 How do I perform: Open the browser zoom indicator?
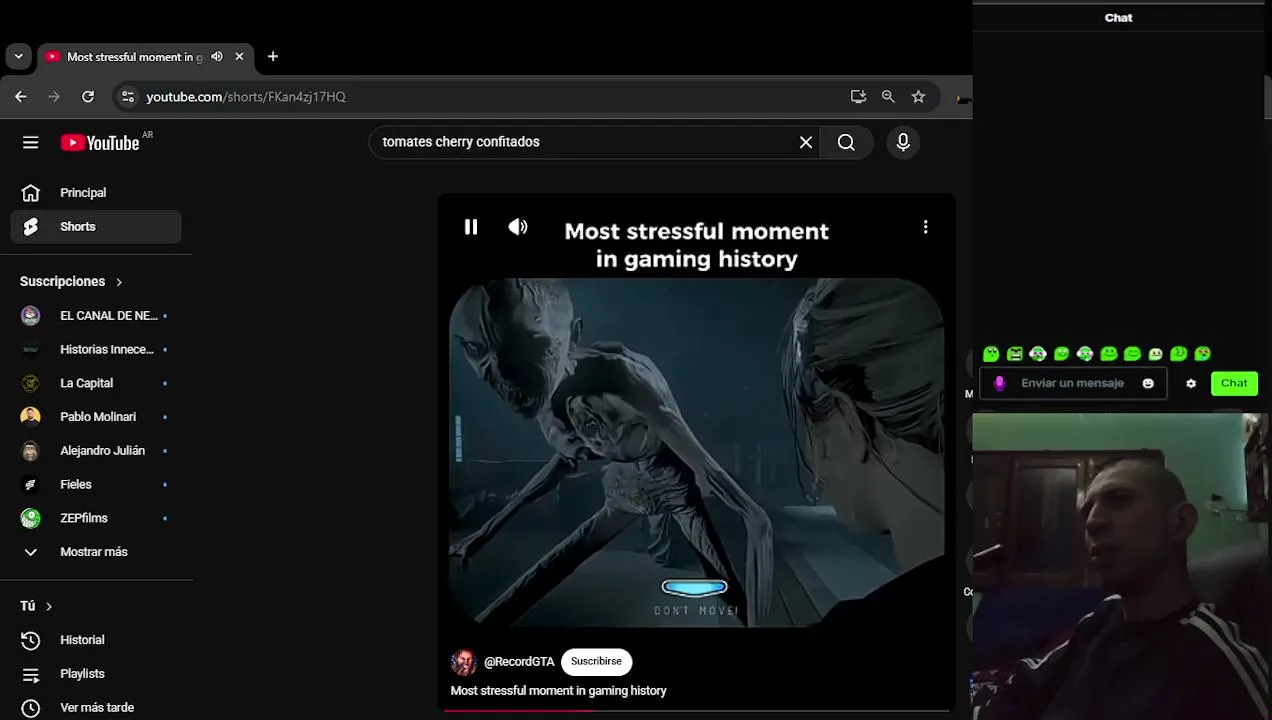[x=888, y=97]
